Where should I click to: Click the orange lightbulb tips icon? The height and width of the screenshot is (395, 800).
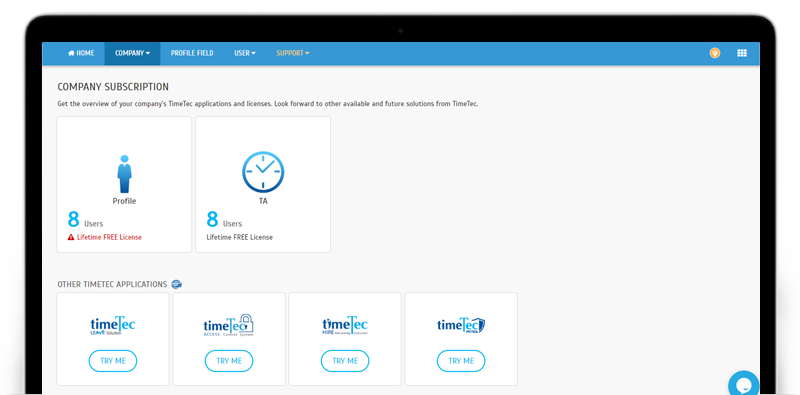[x=715, y=53]
